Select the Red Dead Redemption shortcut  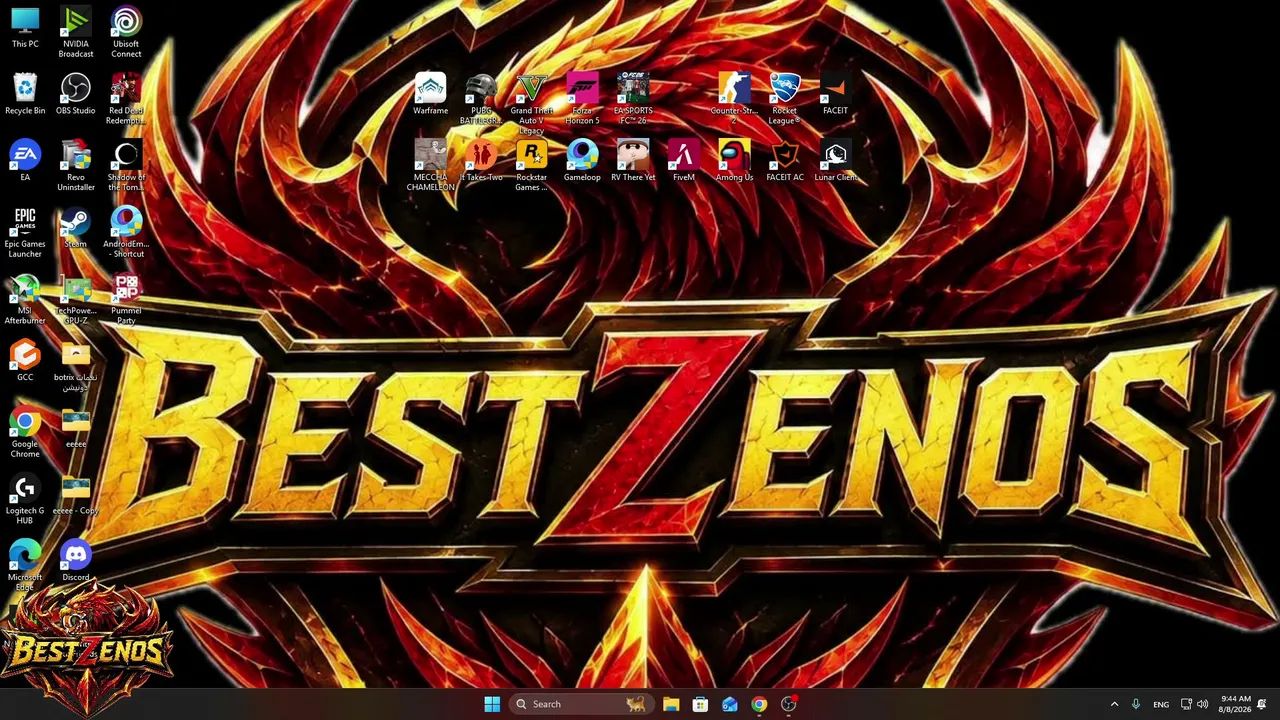coord(126,99)
